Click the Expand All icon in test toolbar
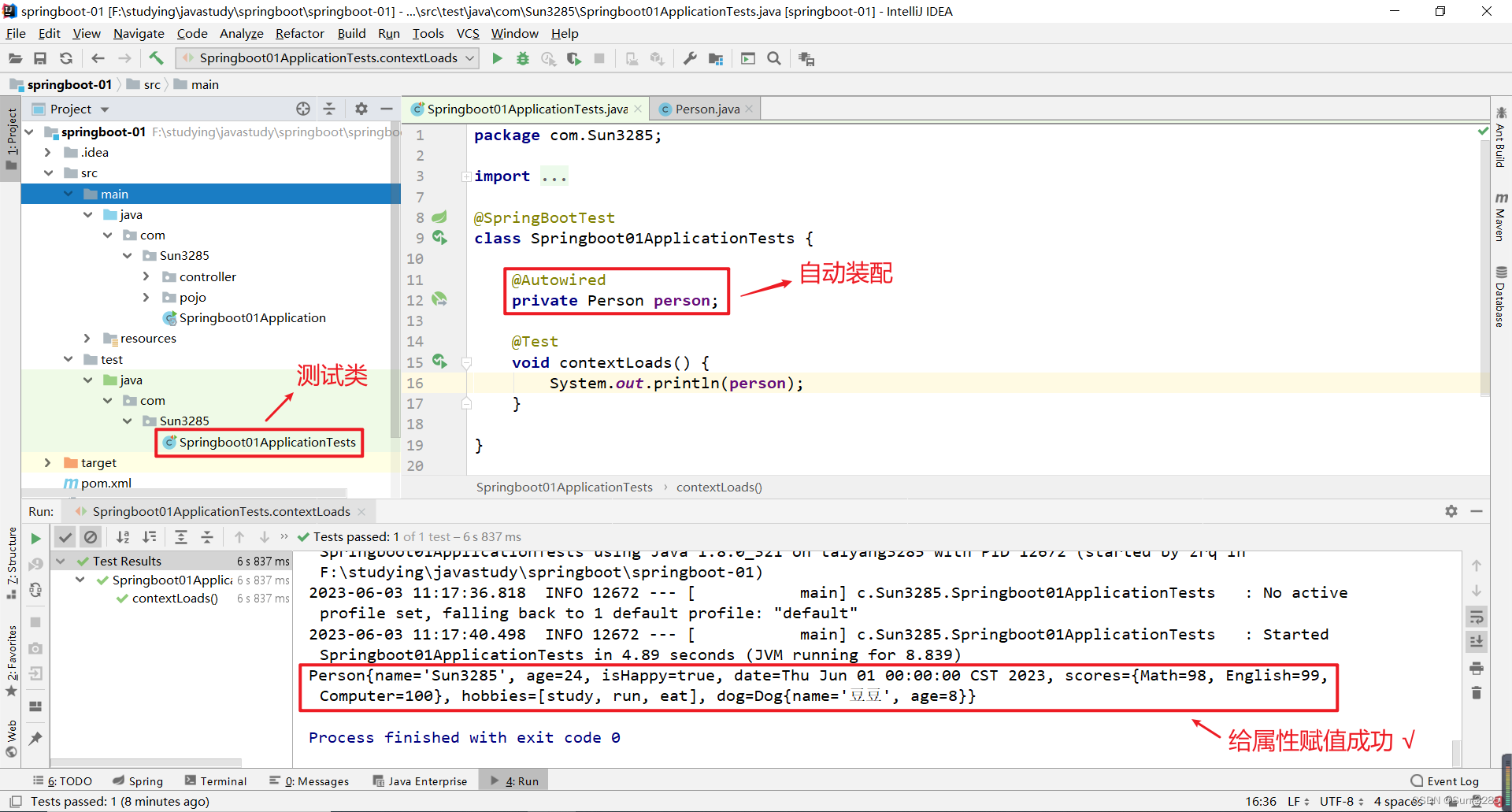Image resolution: width=1512 pixels, height=812 pixels. click(x=180, y=537)
